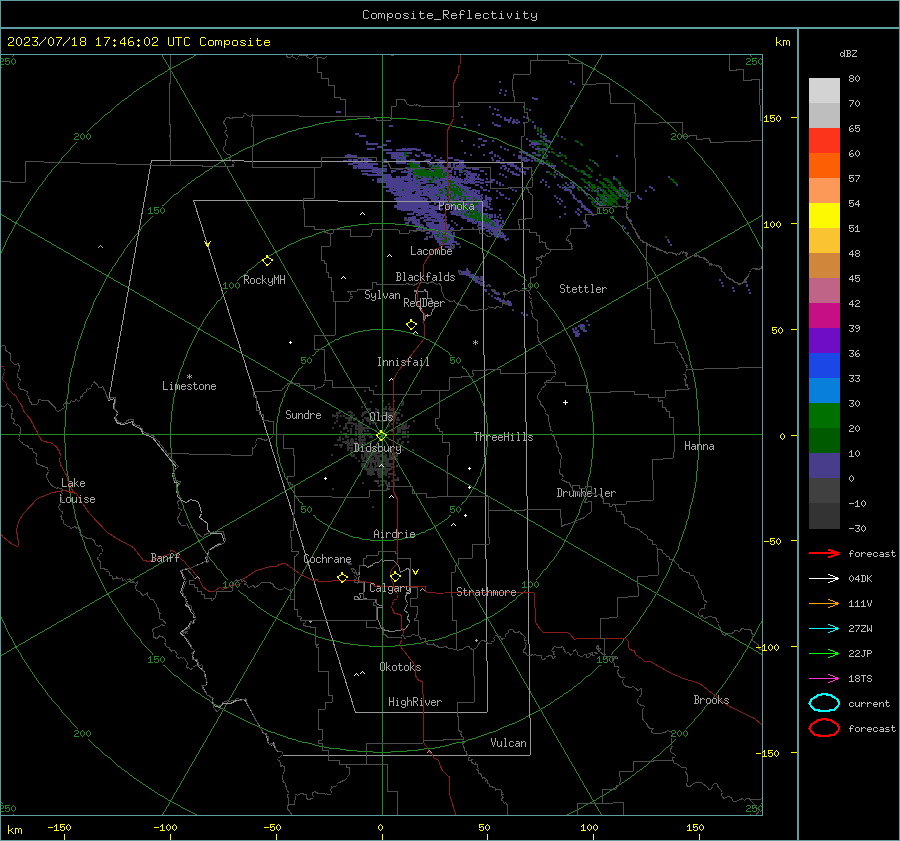This screenshot has width=900, height=841.
Task: Click the RockyMH label
Action: coord(264,280)
